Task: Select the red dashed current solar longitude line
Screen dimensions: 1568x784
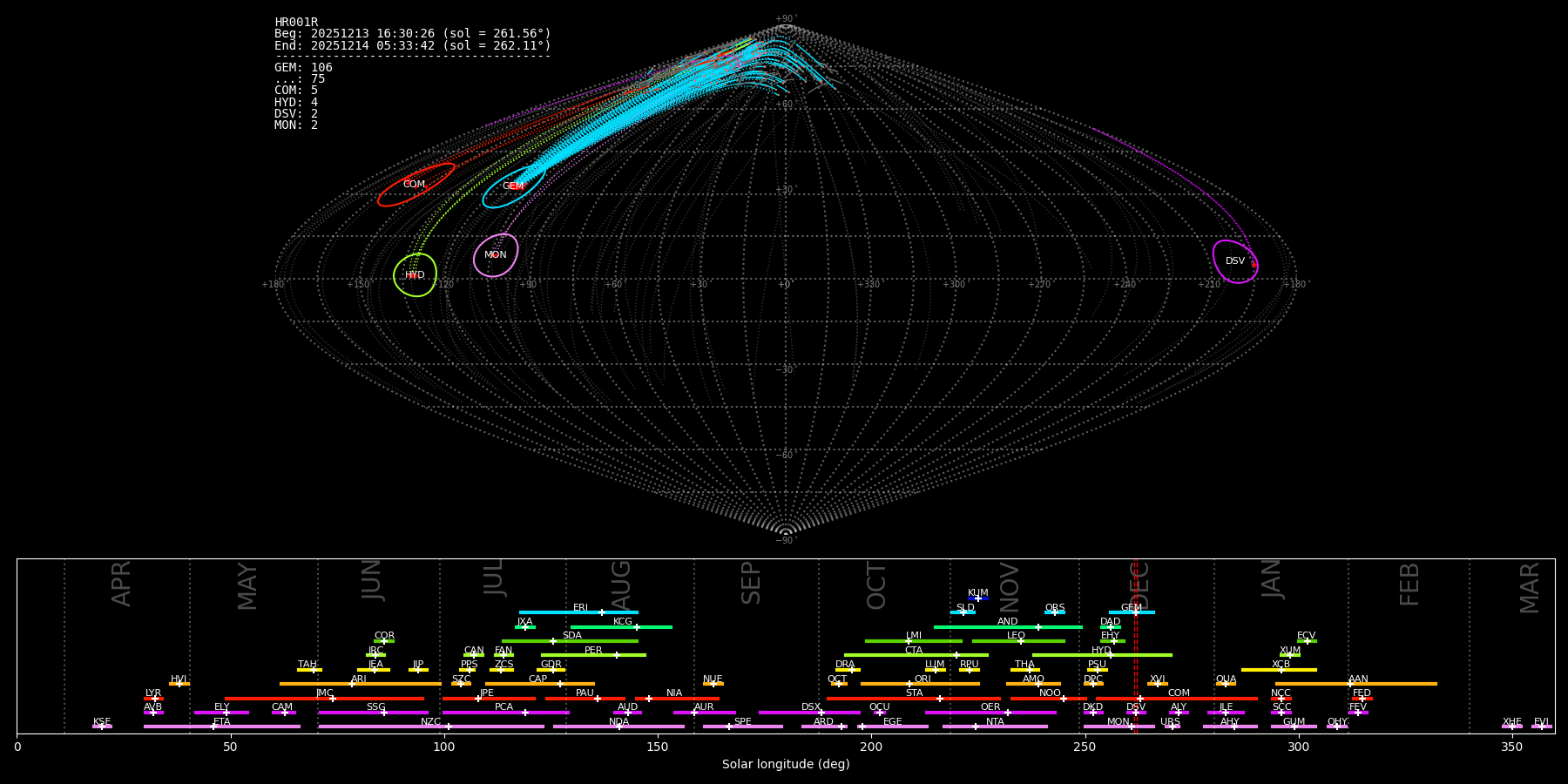Action: 1135,645
